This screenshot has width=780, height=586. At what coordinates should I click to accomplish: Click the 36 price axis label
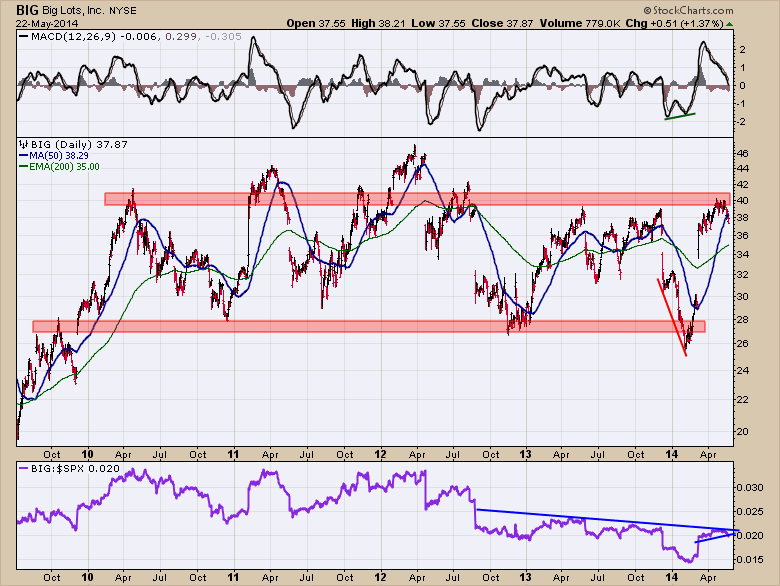pos(742,235)
